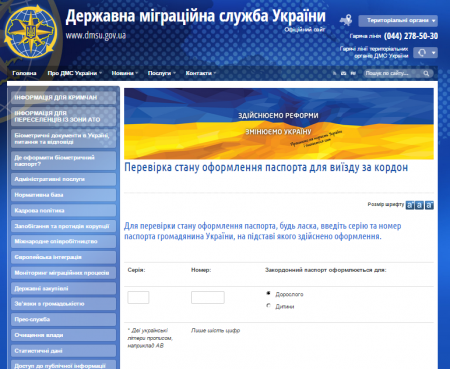The image size is (450, 369).
Task: Select the medium font size button
Action: coord(419,205)
